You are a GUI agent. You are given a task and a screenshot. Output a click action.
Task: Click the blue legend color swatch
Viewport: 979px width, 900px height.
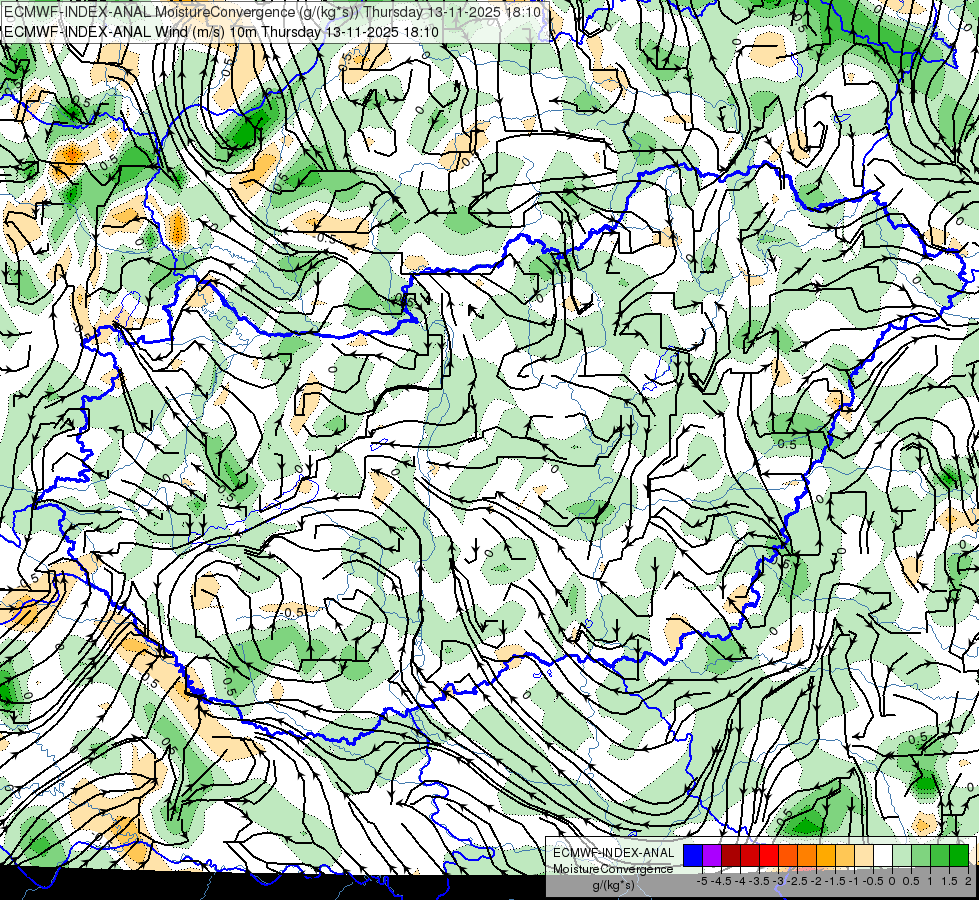tap(693, 856)
